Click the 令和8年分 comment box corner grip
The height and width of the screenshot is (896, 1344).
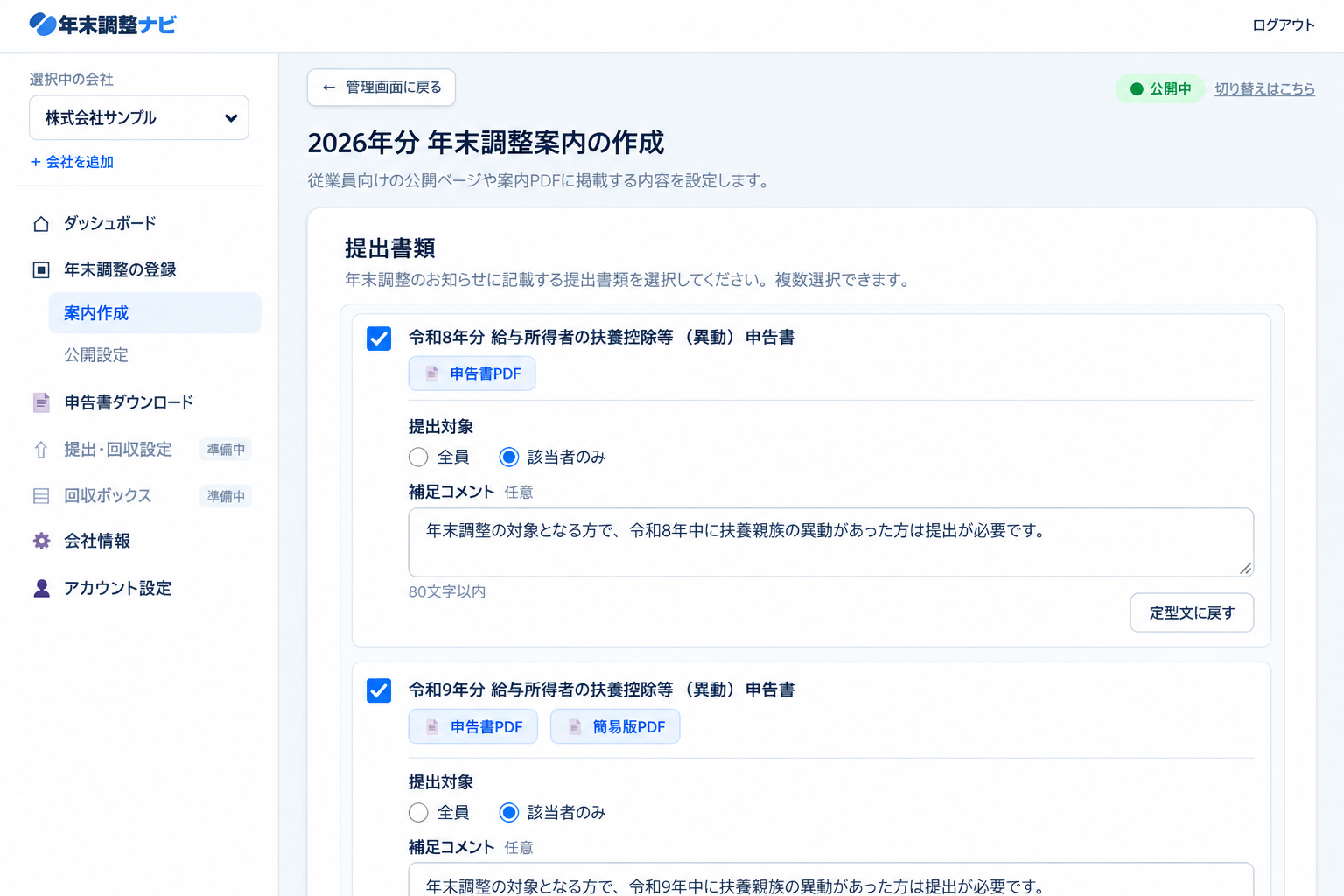(1245, 569)
